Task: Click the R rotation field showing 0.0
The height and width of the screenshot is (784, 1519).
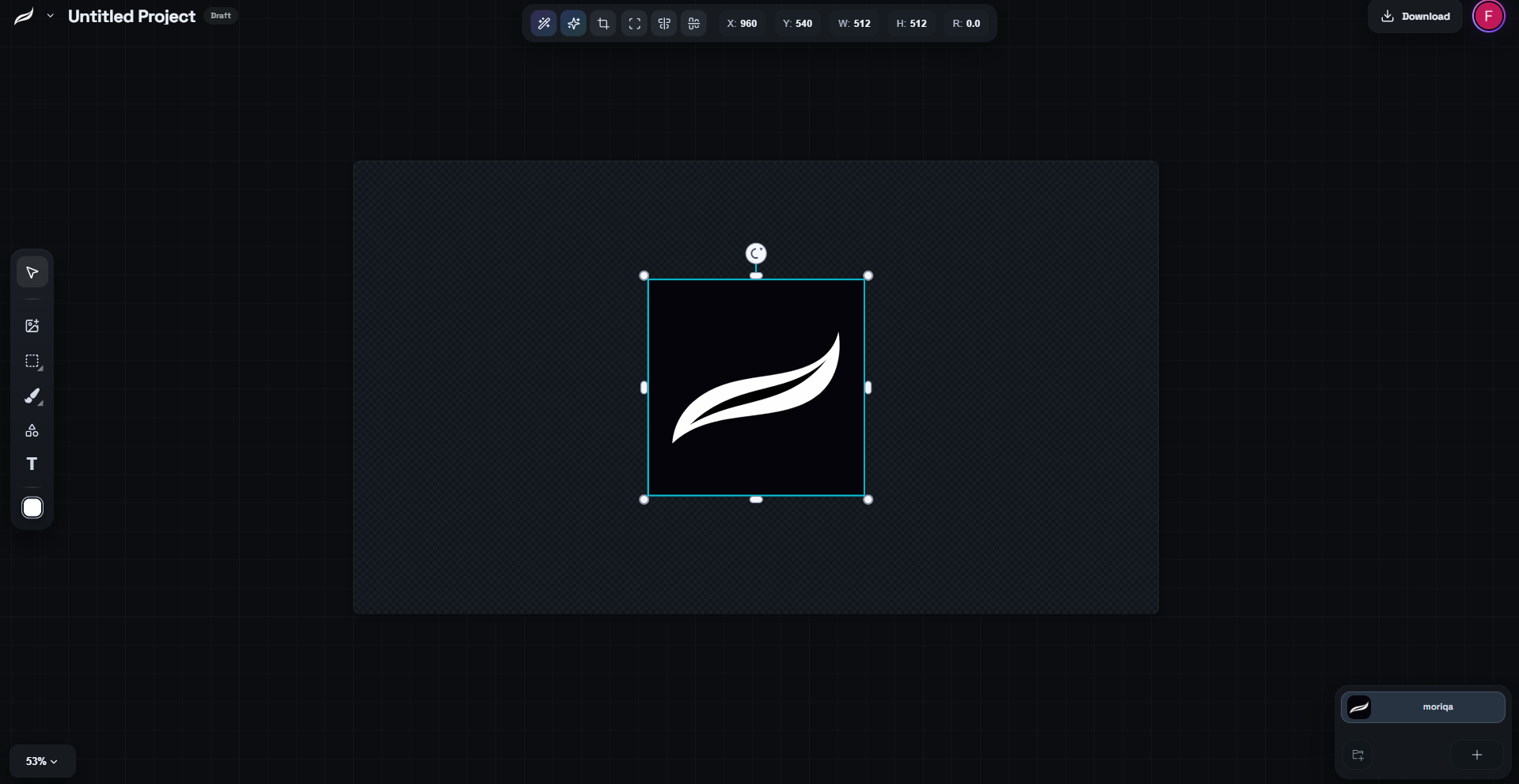Action: [966, 24]
